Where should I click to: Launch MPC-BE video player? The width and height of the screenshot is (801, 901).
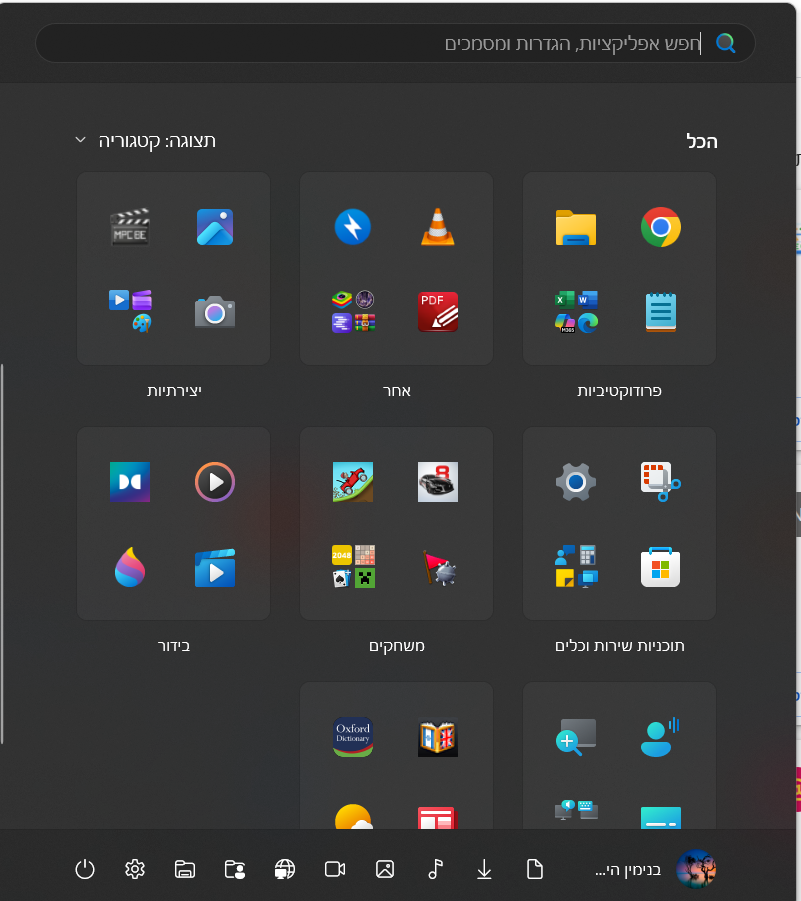(x=130, y=228)
